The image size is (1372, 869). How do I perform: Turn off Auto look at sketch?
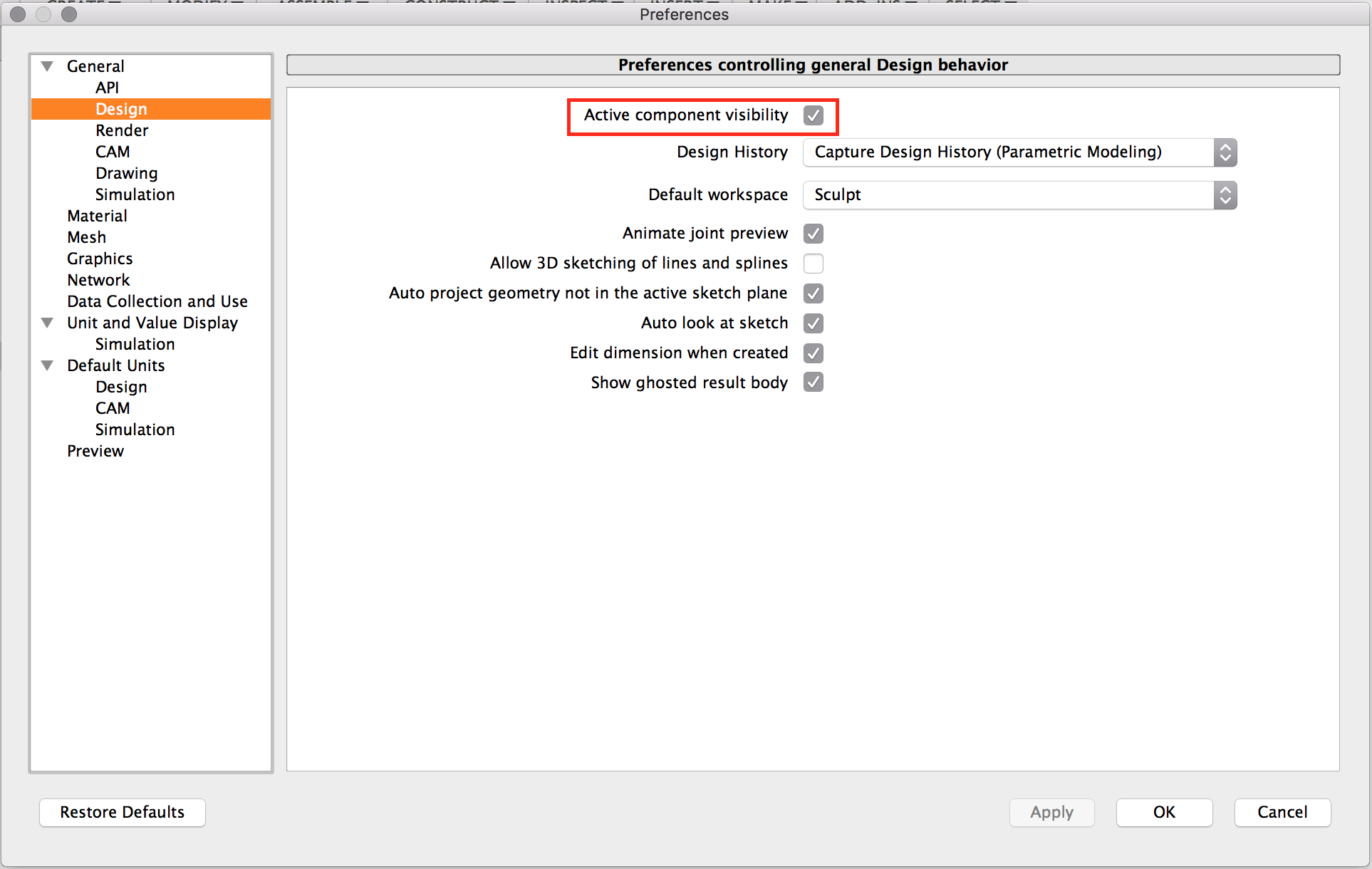pyautogui.click(x=813, y=323)
